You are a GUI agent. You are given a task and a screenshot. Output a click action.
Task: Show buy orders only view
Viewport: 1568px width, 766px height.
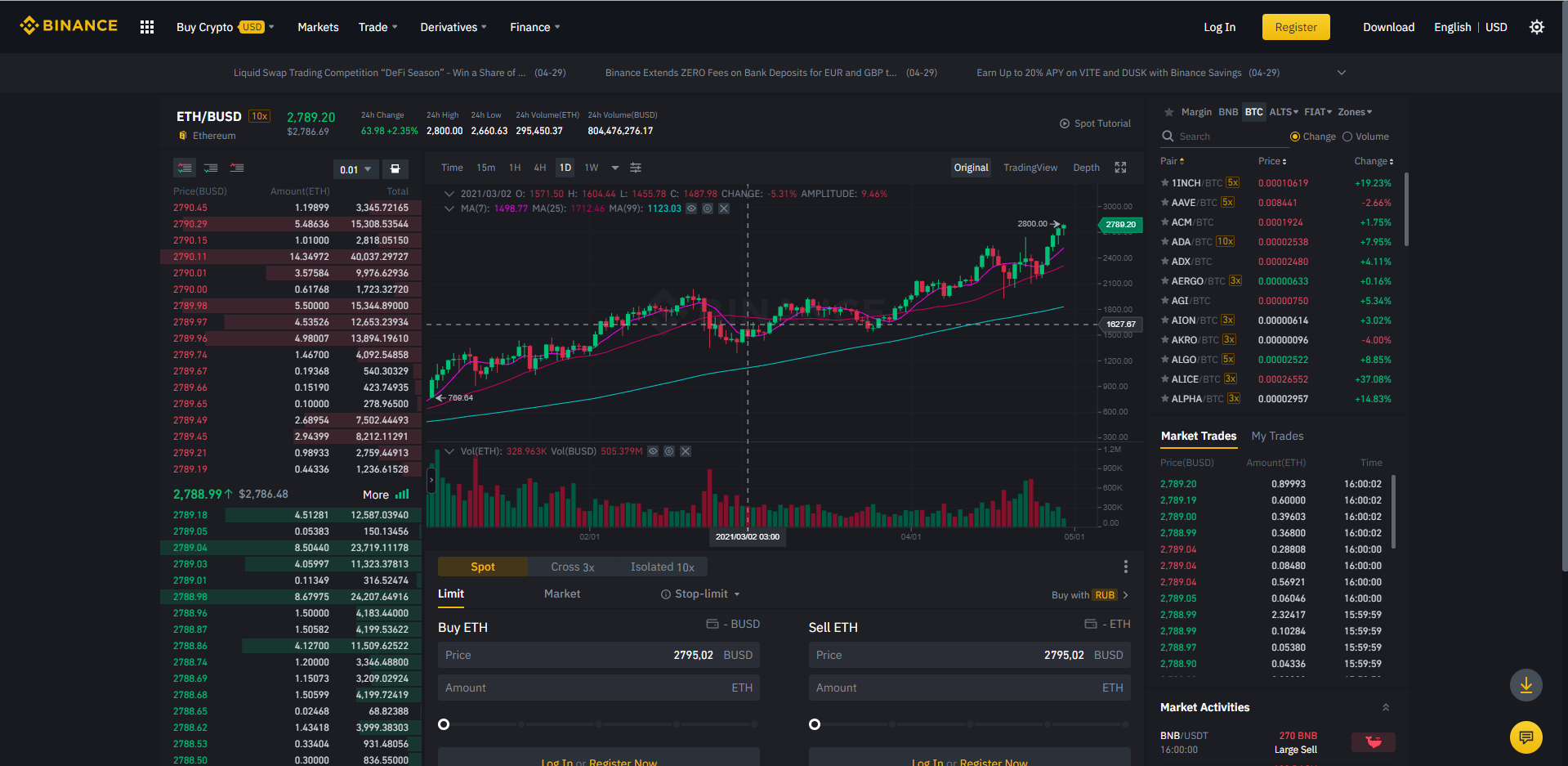click(x=211, y=168)
